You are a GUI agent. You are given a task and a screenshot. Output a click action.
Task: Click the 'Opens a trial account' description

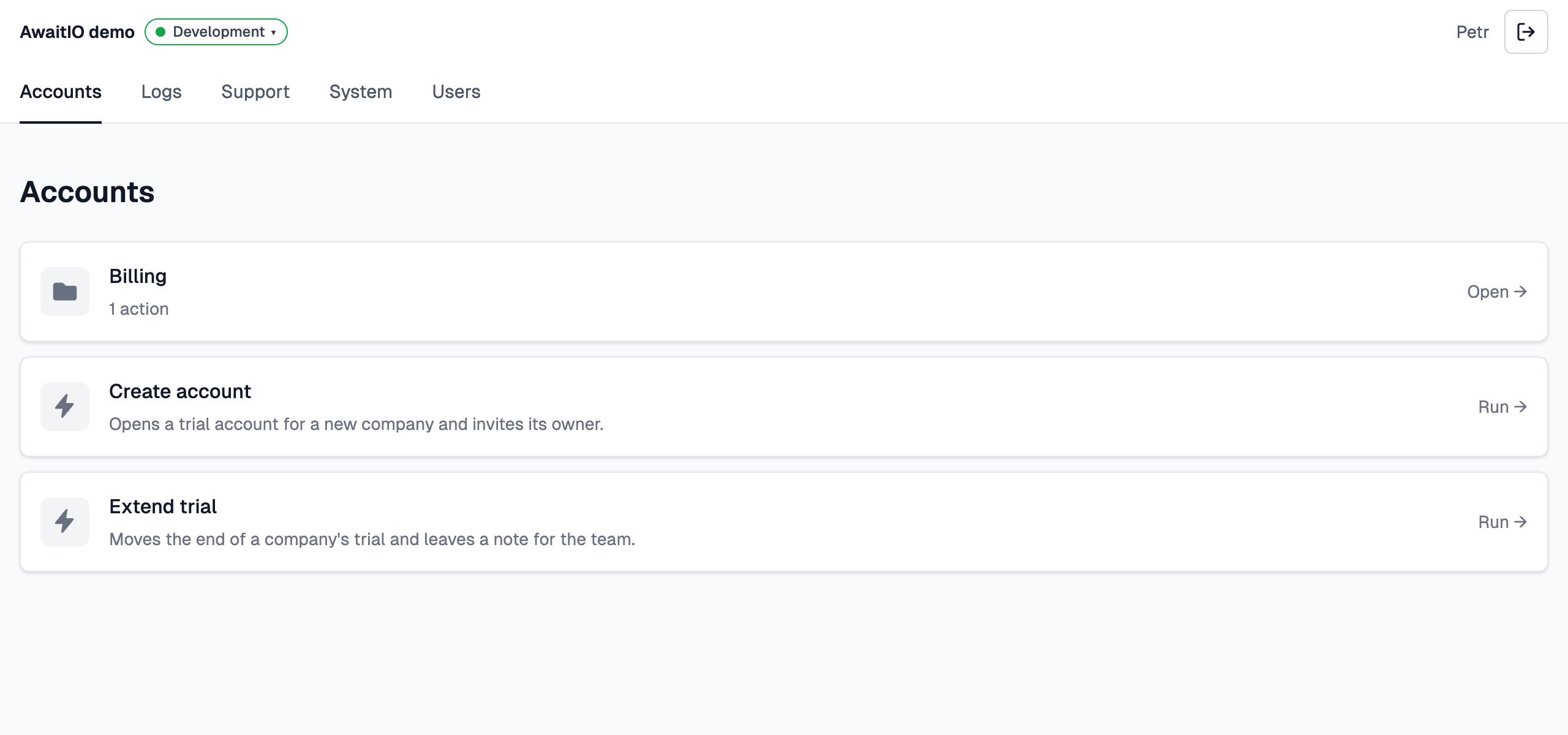coord(356,424)
